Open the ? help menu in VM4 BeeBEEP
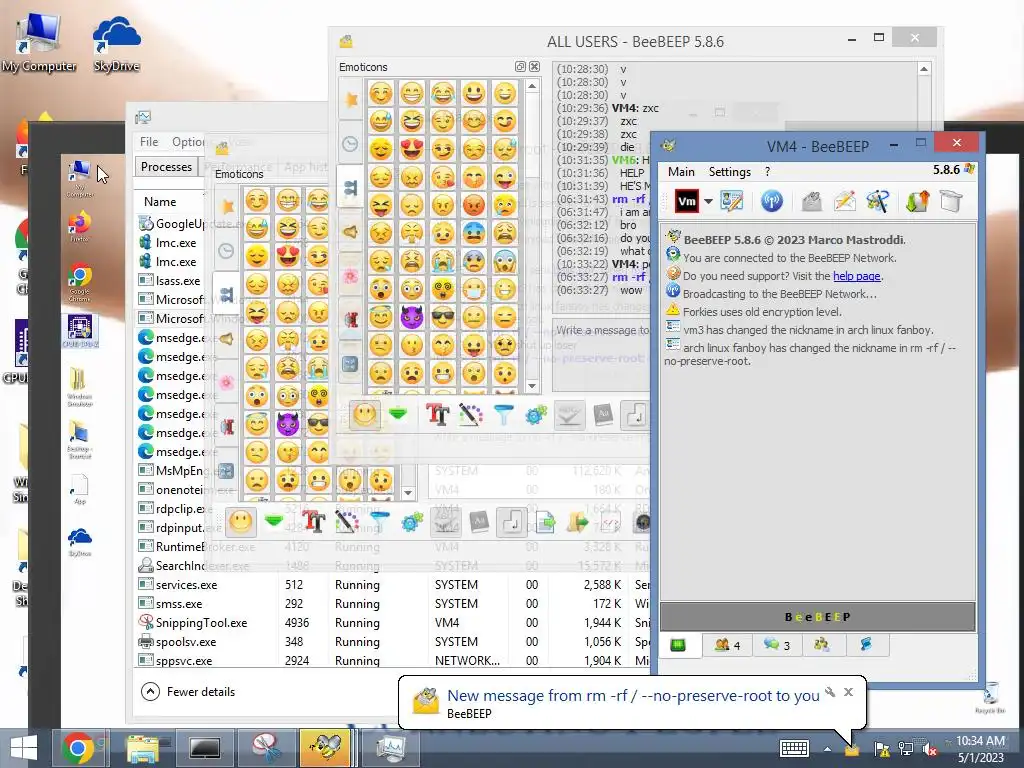1024x768 pixels. [x=767, y=172]
